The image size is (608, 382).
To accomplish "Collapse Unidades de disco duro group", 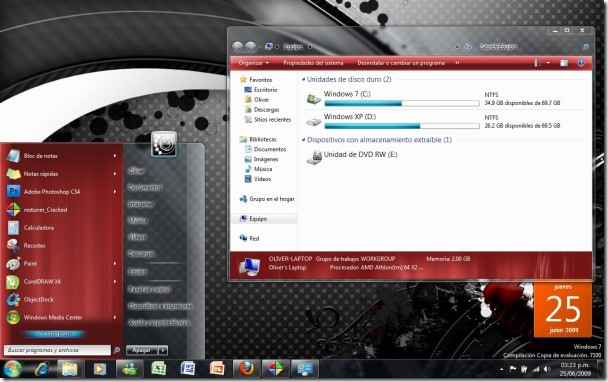I will click(x=303, y=80).
